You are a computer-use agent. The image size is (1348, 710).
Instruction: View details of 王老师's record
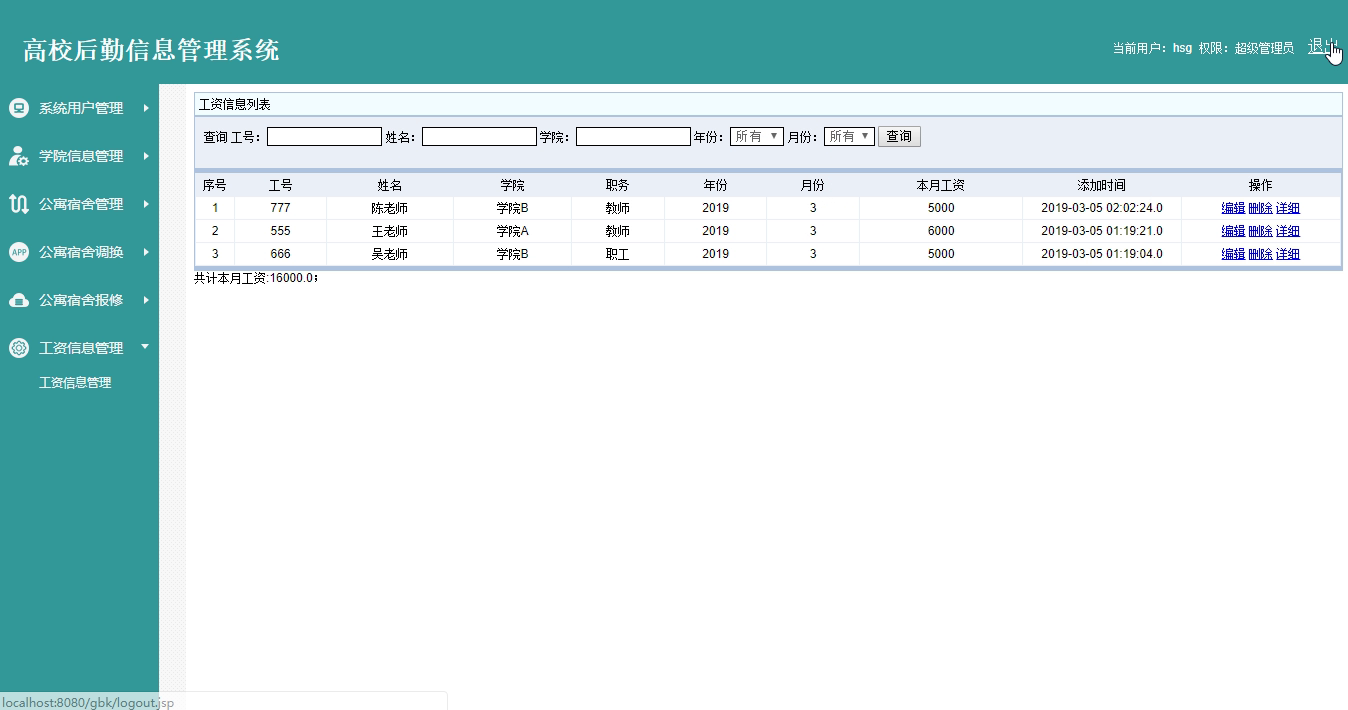pos(1288,231)
